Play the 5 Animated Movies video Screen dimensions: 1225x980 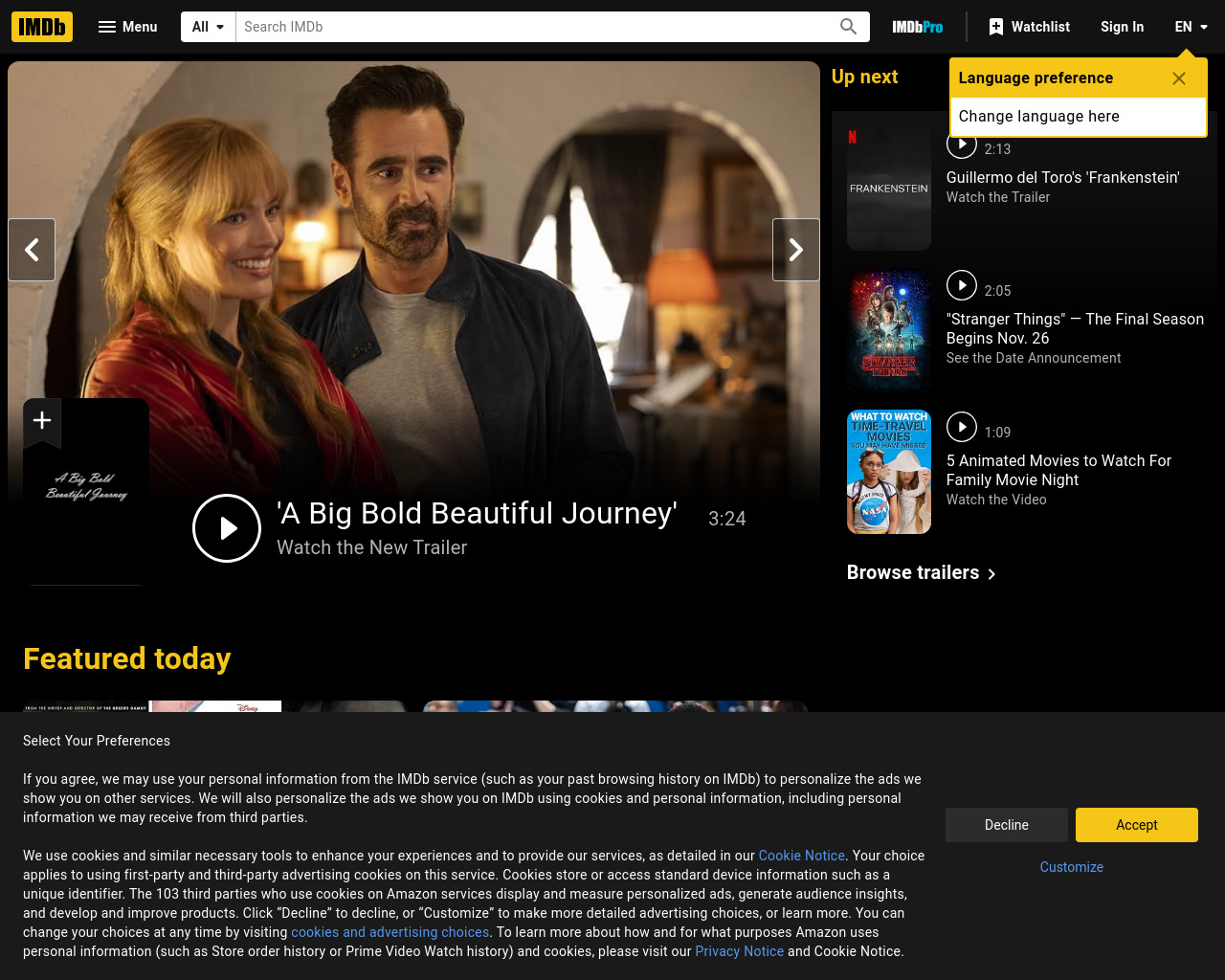(x=962, y=427)
